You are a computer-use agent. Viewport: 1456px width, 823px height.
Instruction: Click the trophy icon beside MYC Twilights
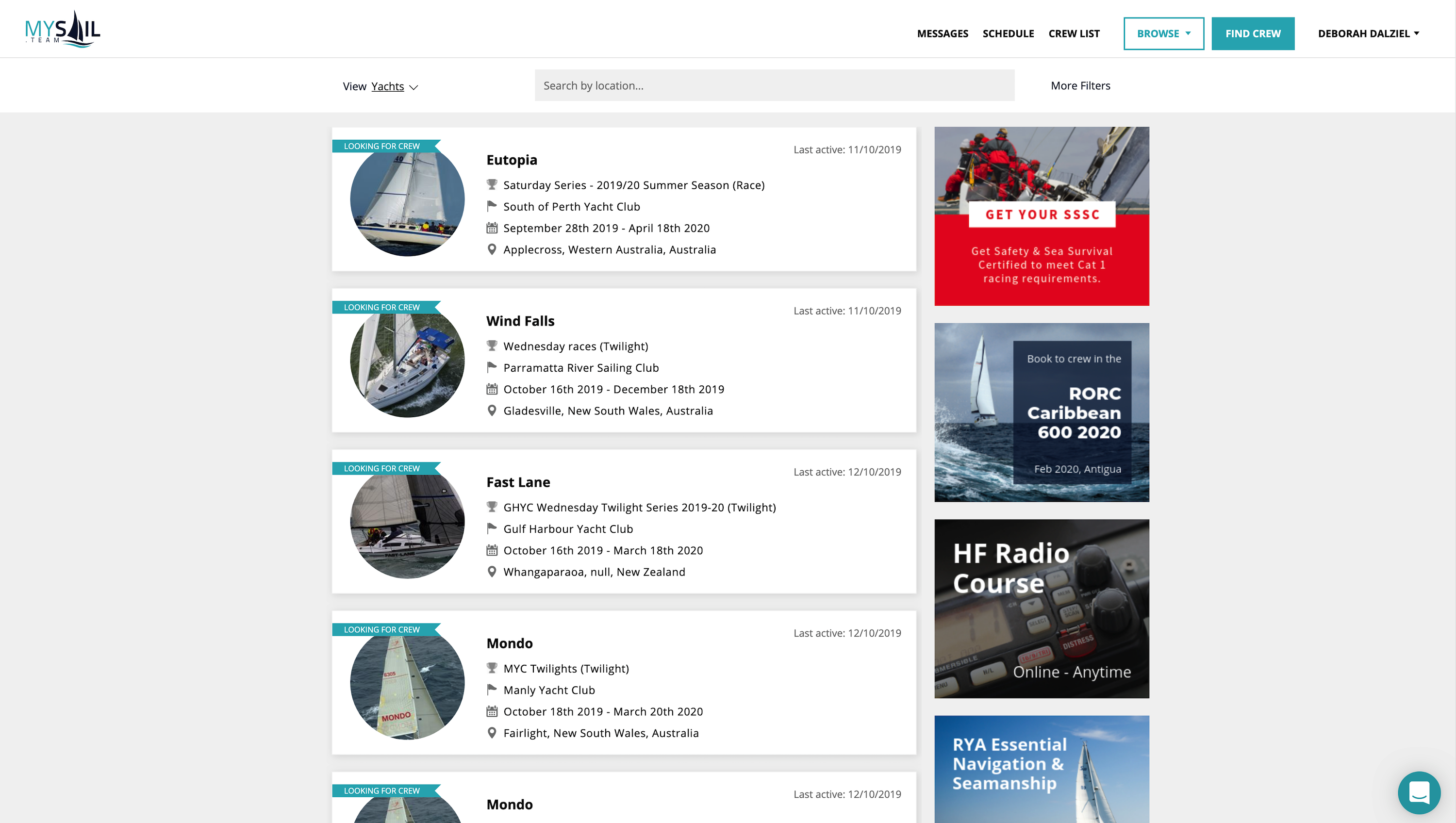pyautogui.click(x=491, y=668)
